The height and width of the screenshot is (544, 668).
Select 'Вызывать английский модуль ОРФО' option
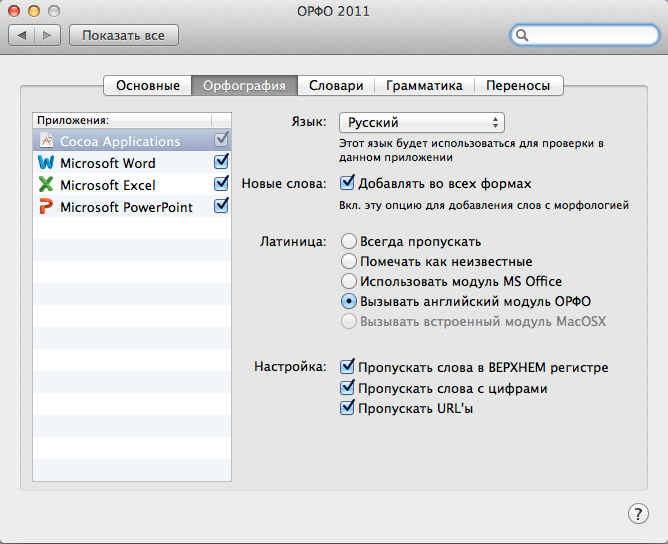coord(348,301)
